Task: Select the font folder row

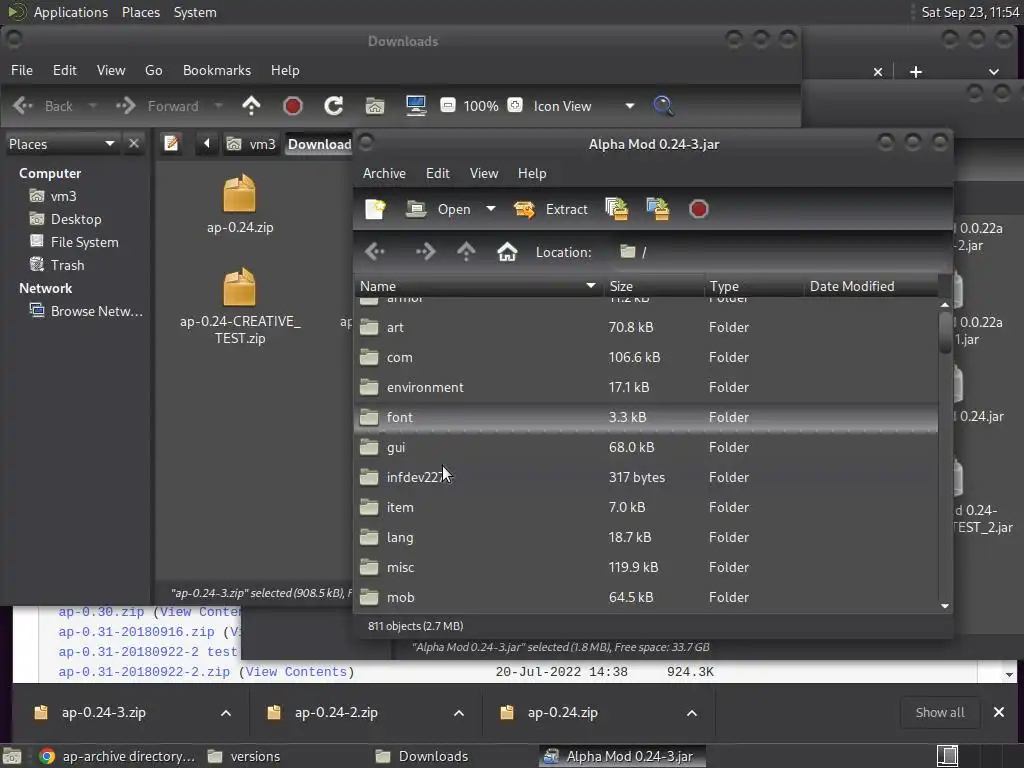Action: tap(646, 417)
